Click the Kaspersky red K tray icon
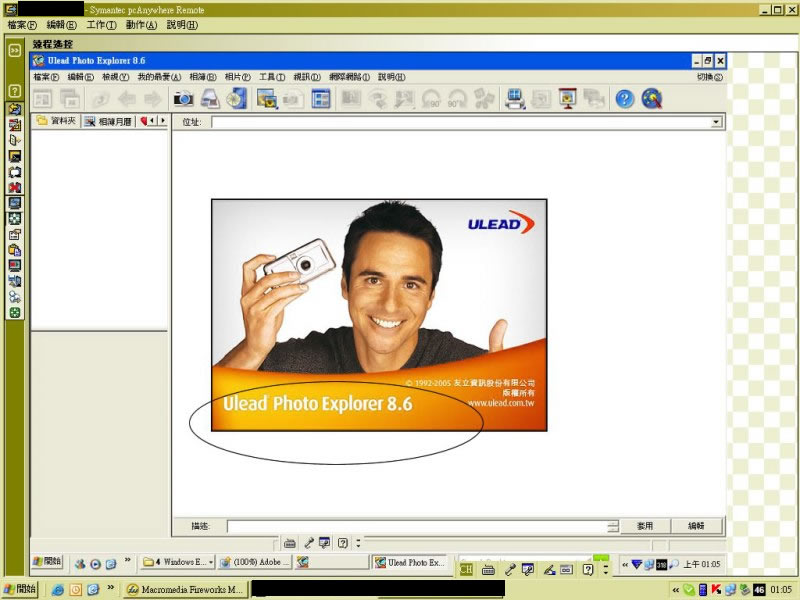 716,589
